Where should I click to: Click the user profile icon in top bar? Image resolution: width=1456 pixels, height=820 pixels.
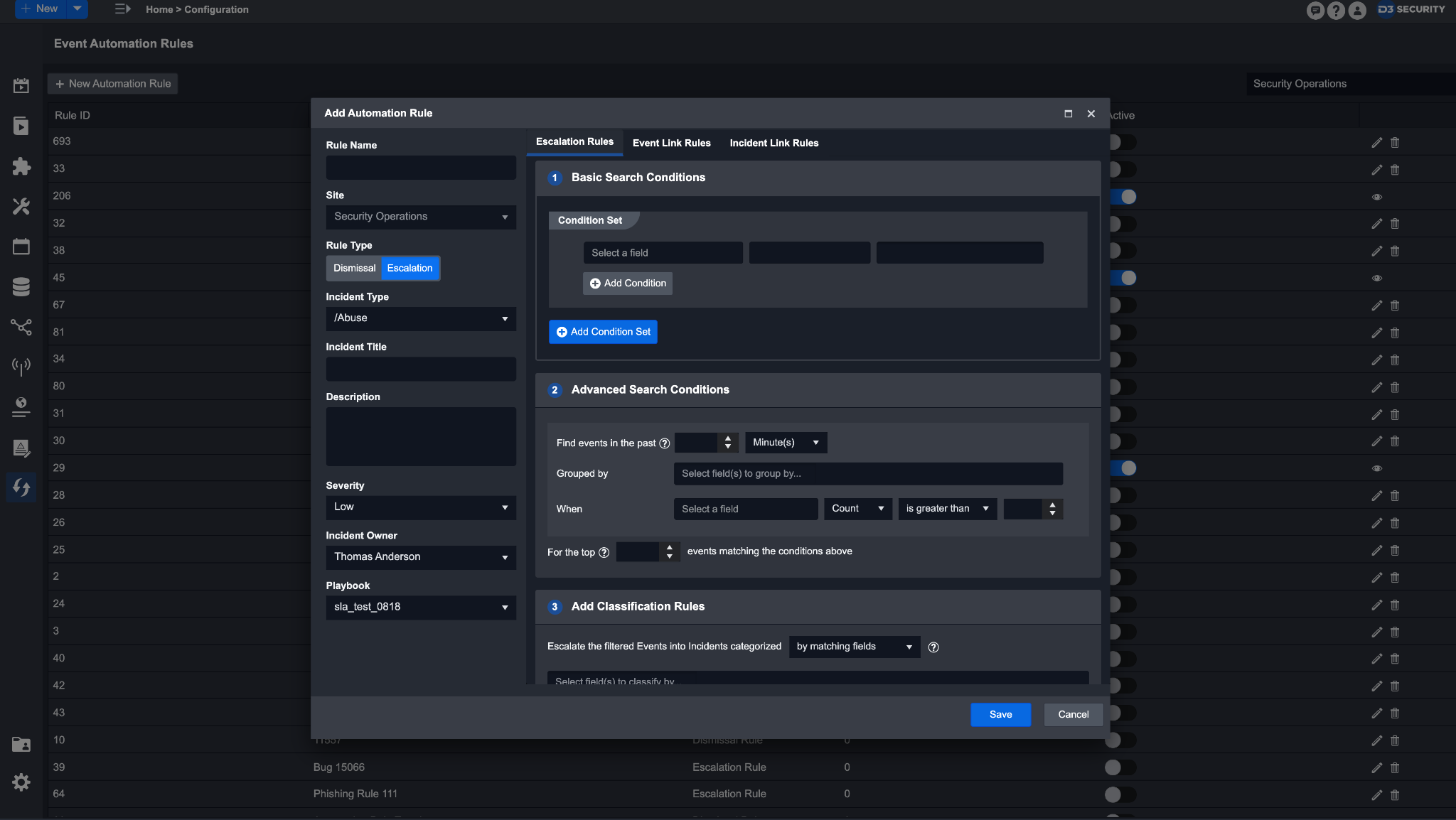point(1357,10)
